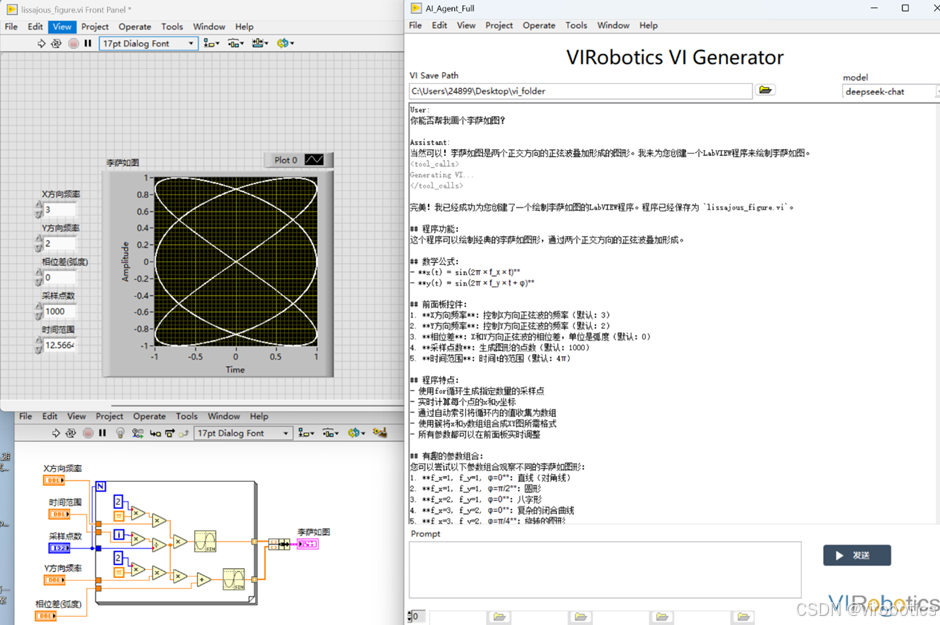This screenshot has width=940, height=625.
Task: Open Reorder menu on front panel toolbar
Action: coord(285,43)
